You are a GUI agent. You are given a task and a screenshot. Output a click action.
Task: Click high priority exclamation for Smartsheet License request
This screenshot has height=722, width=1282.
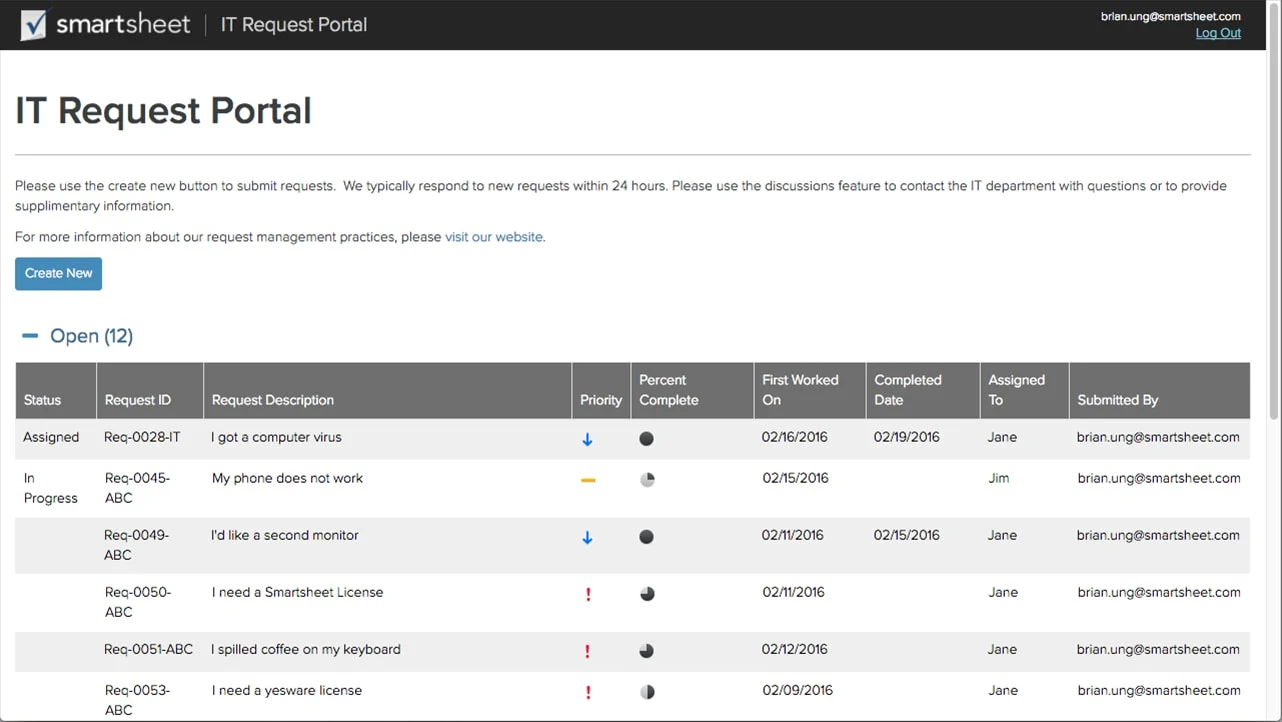(588, 594)
